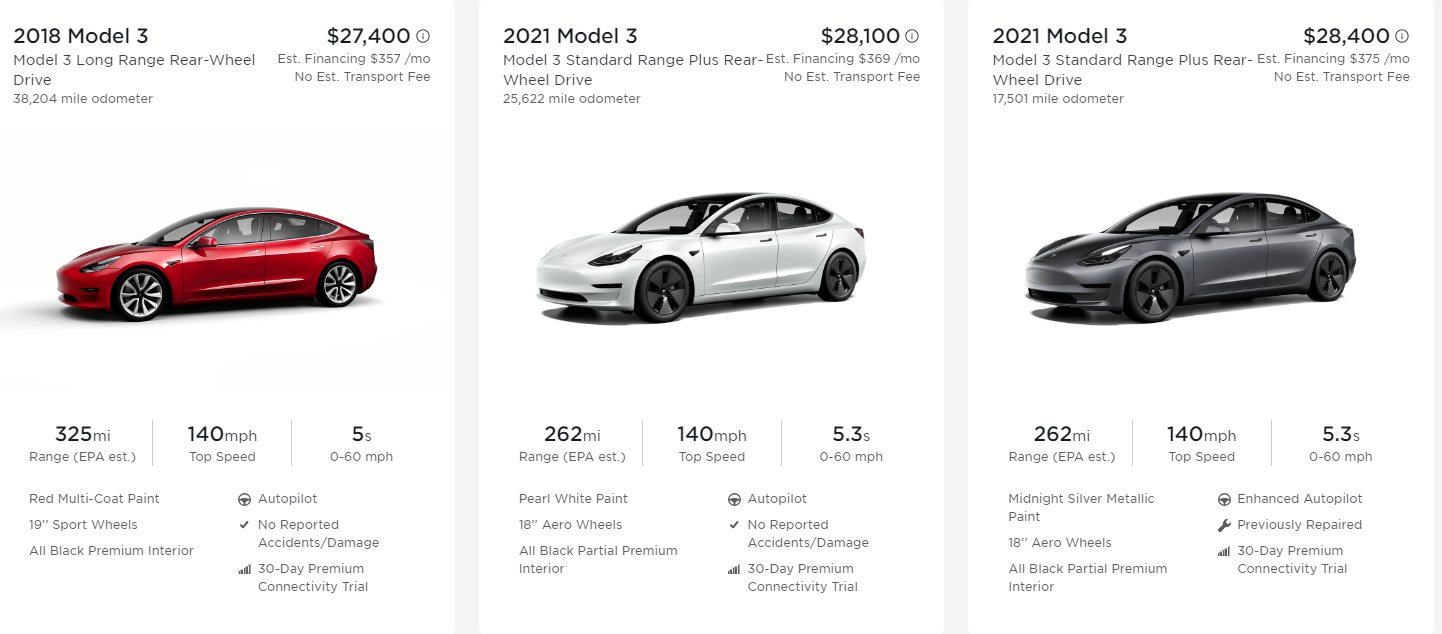Click checkmark icon on 2018 Model 3 card
1442x634 pixels.
click(245, 525)
